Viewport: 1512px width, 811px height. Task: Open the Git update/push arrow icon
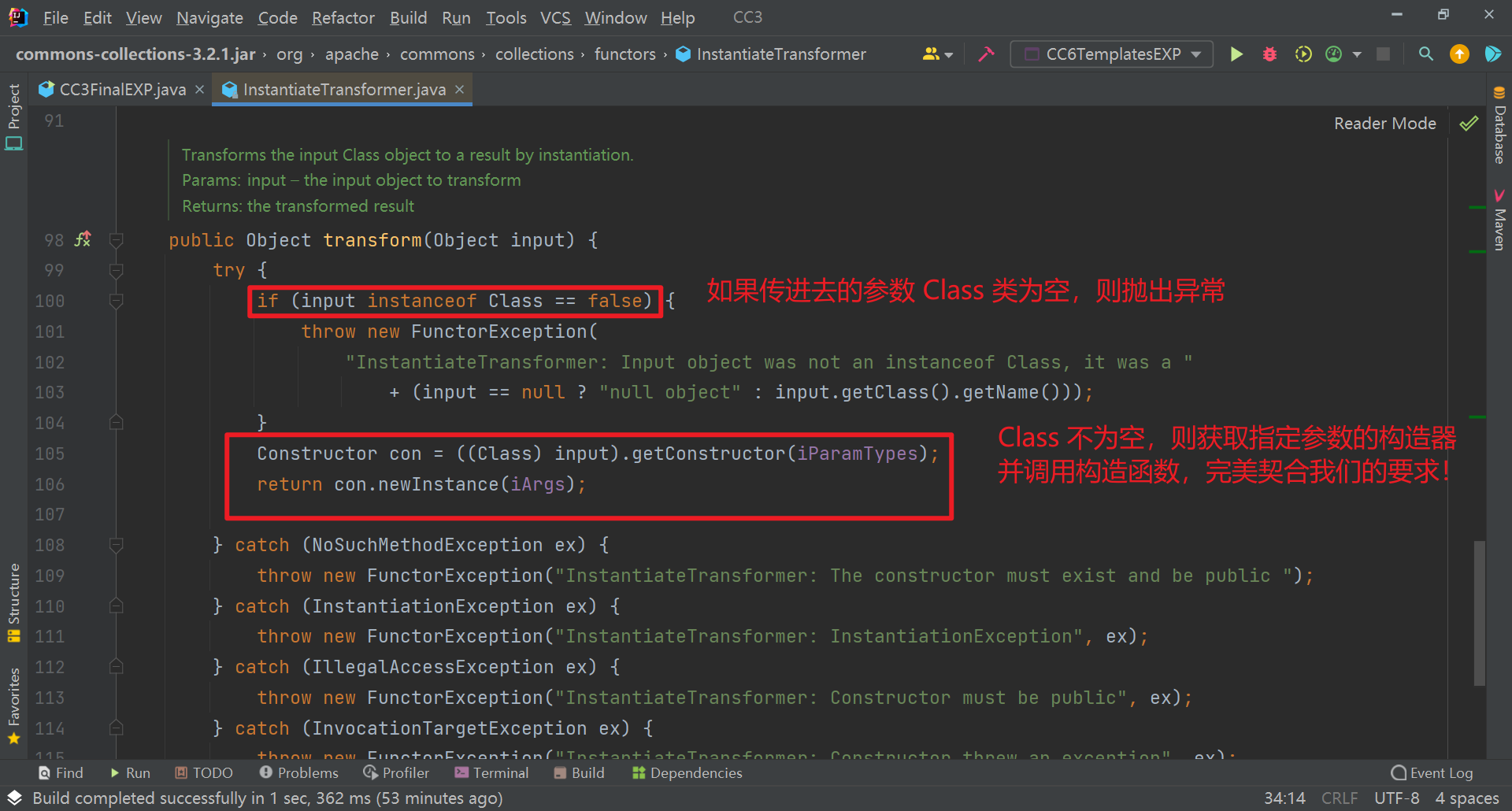1459,54
